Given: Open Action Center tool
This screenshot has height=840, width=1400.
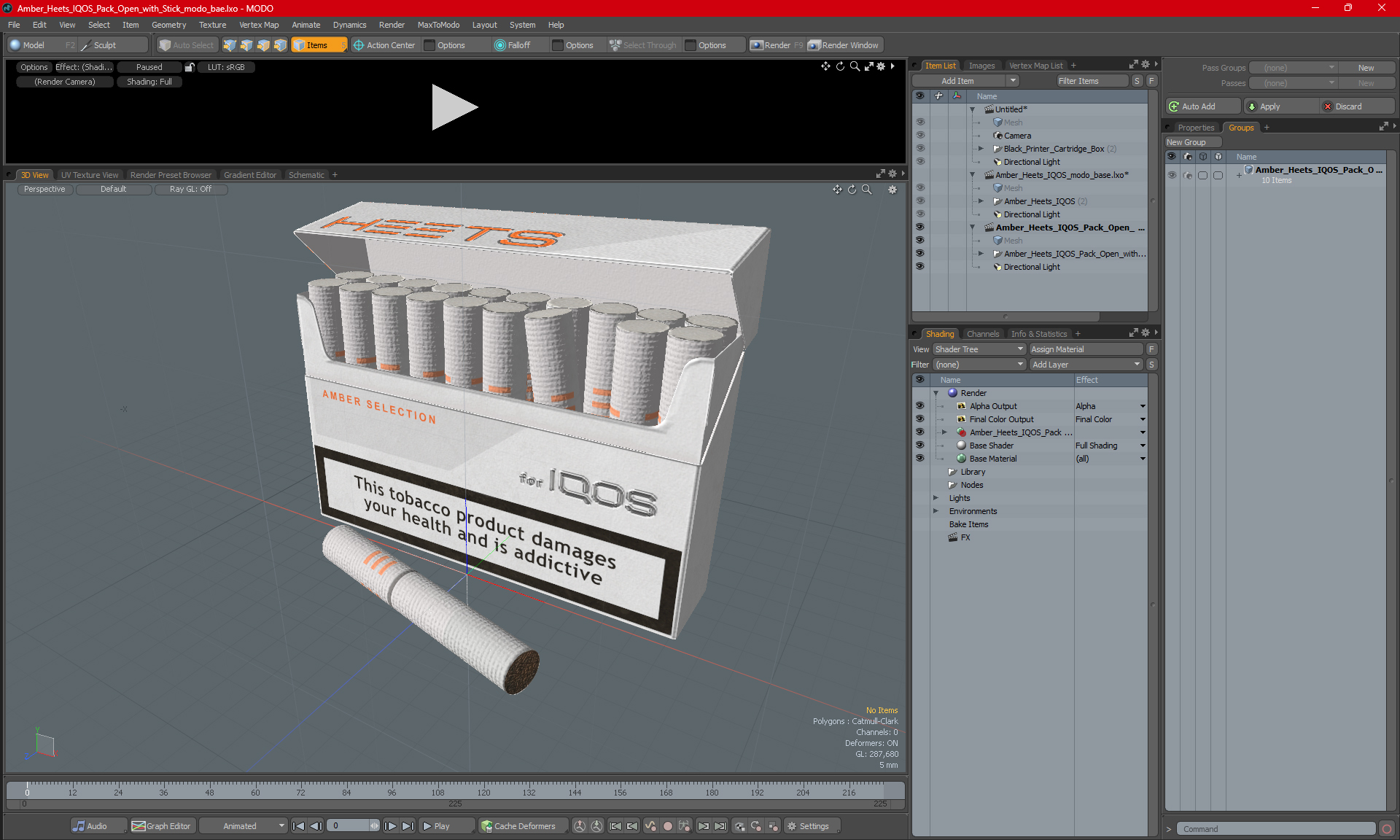Looking at the screenshot, I should coord(384,45).
